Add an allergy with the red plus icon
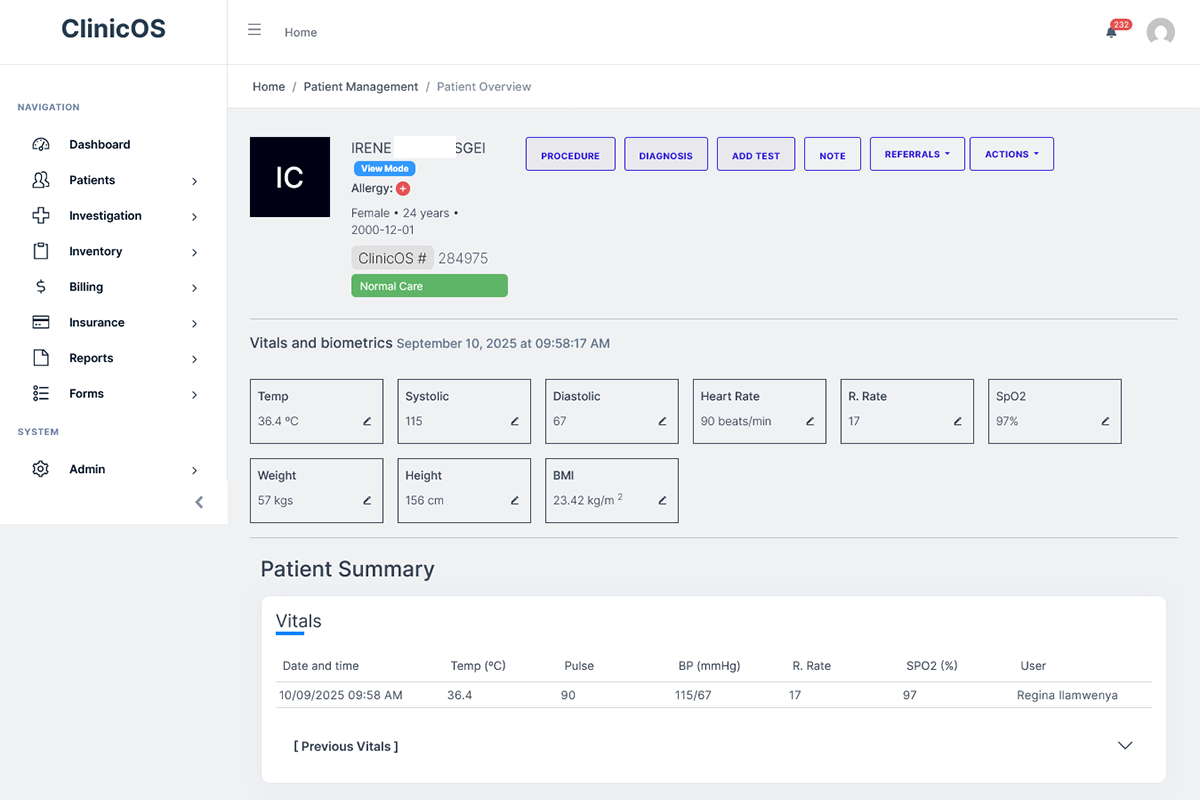Viewport: 1200px width, 800px height. click(x=404, y=188)
